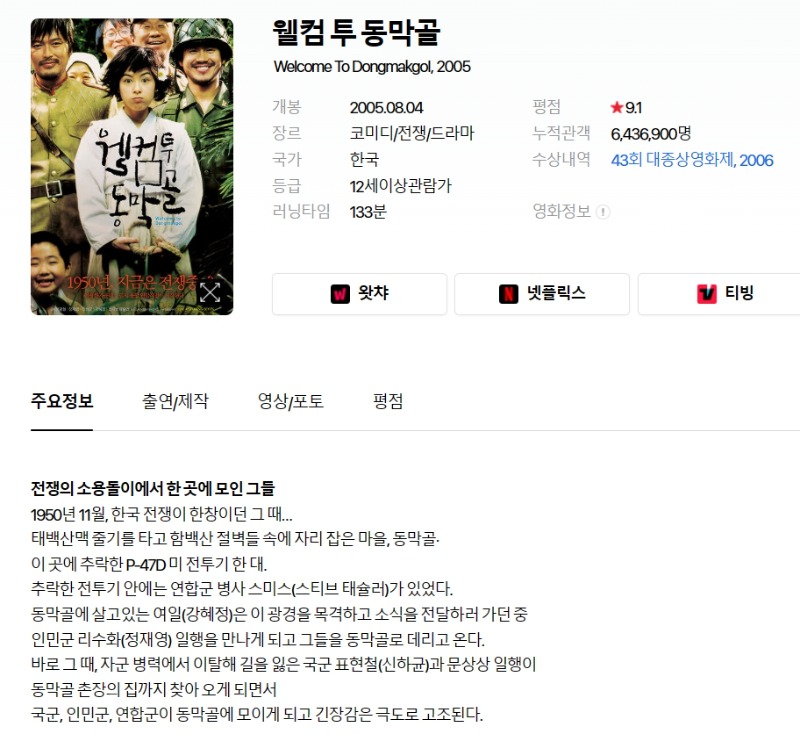
Task: Click the 9.1 rating score
Action: point(633,108)
